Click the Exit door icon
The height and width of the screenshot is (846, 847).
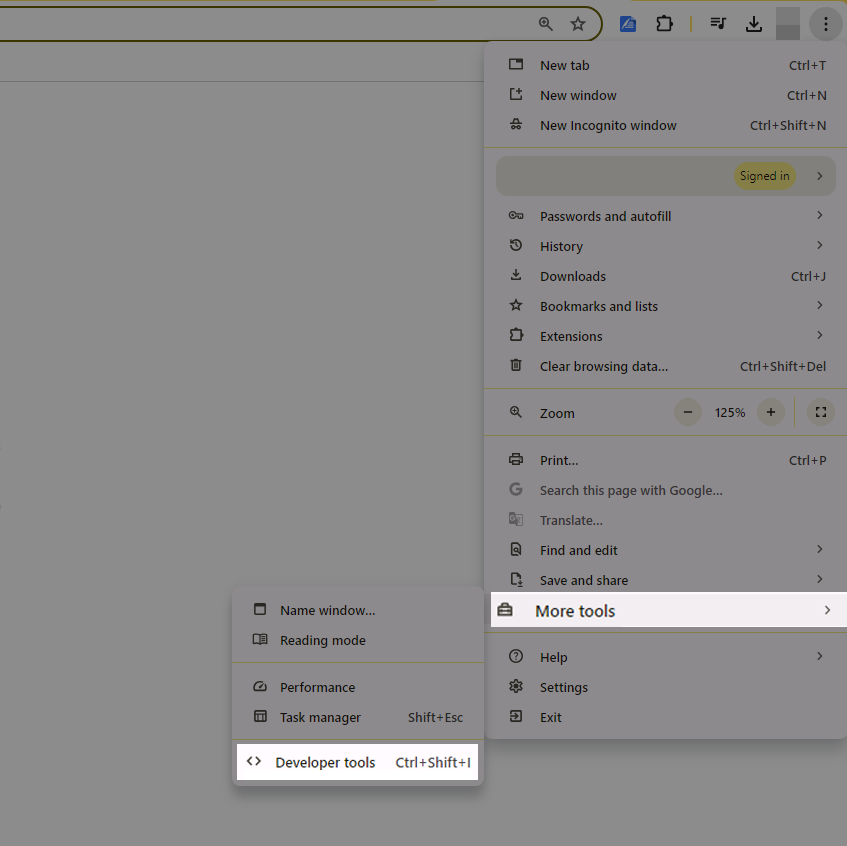pyautogui.click(x=516, y=716)
